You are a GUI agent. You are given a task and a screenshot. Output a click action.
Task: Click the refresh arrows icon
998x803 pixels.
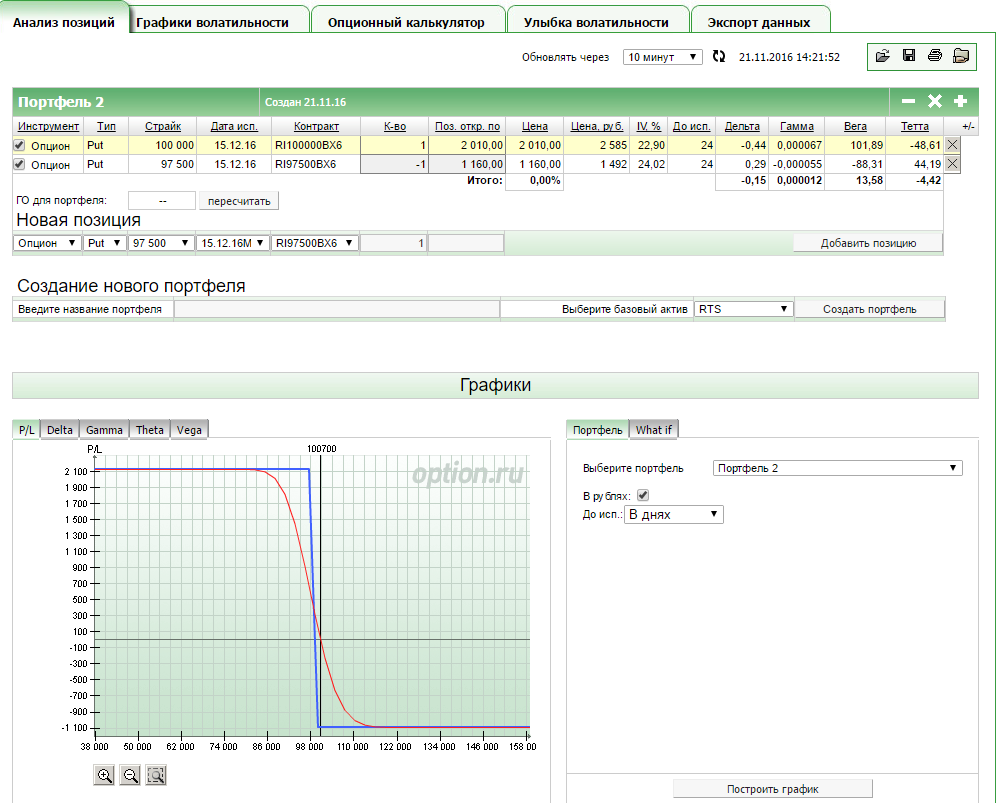(x=718, y=57)
